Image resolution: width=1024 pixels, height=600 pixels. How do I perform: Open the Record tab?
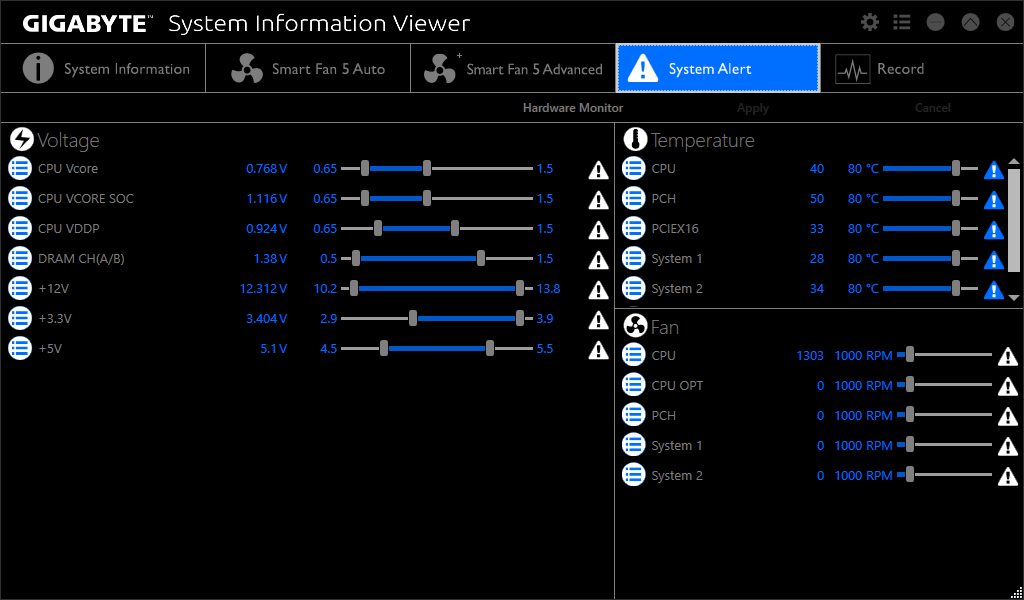point(921,69)
